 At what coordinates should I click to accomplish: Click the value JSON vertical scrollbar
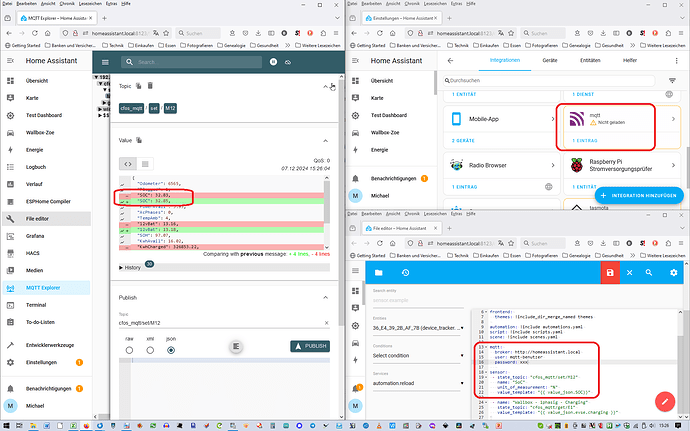[327, 202]
